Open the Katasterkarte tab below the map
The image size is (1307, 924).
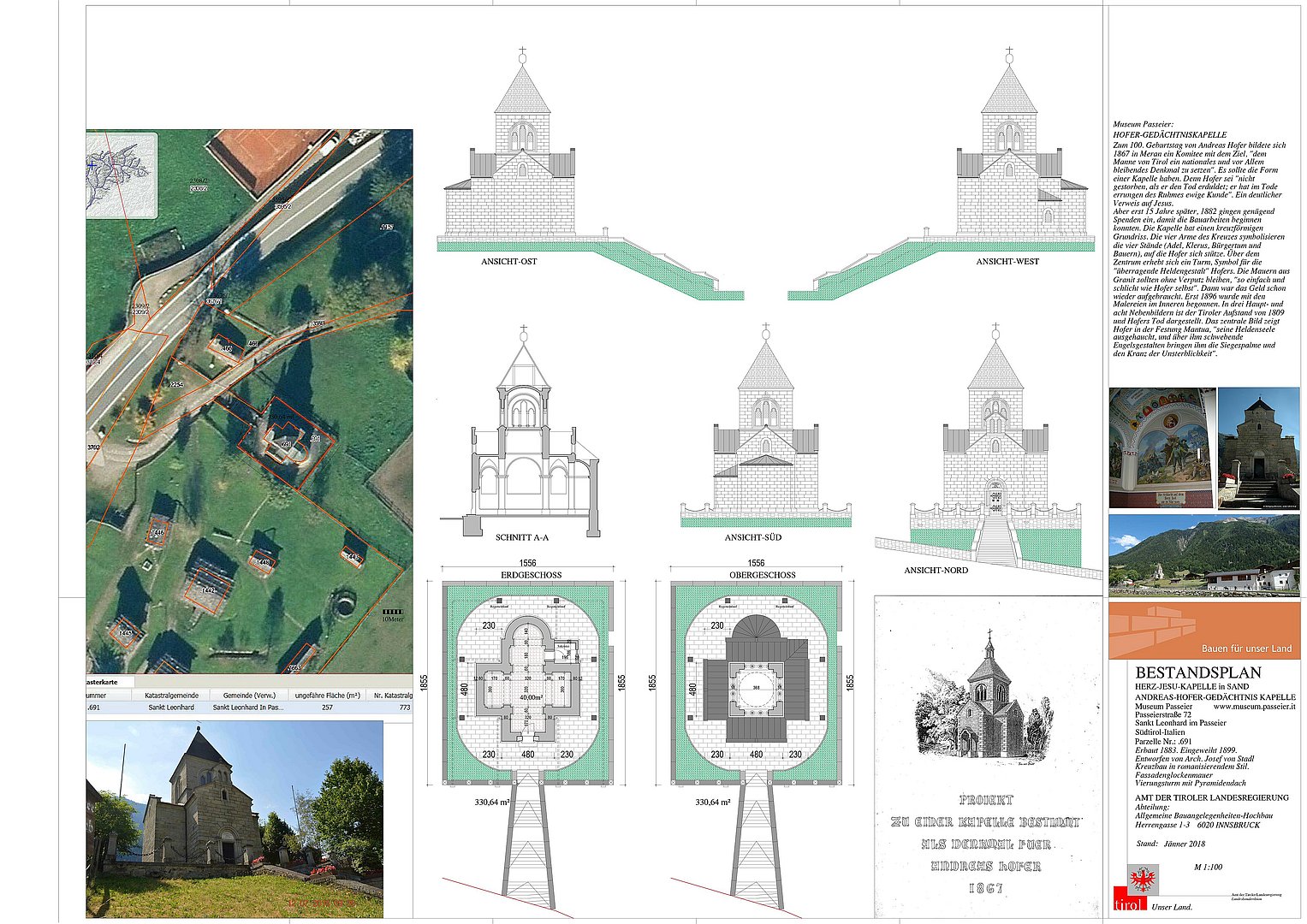pos(110,682)
